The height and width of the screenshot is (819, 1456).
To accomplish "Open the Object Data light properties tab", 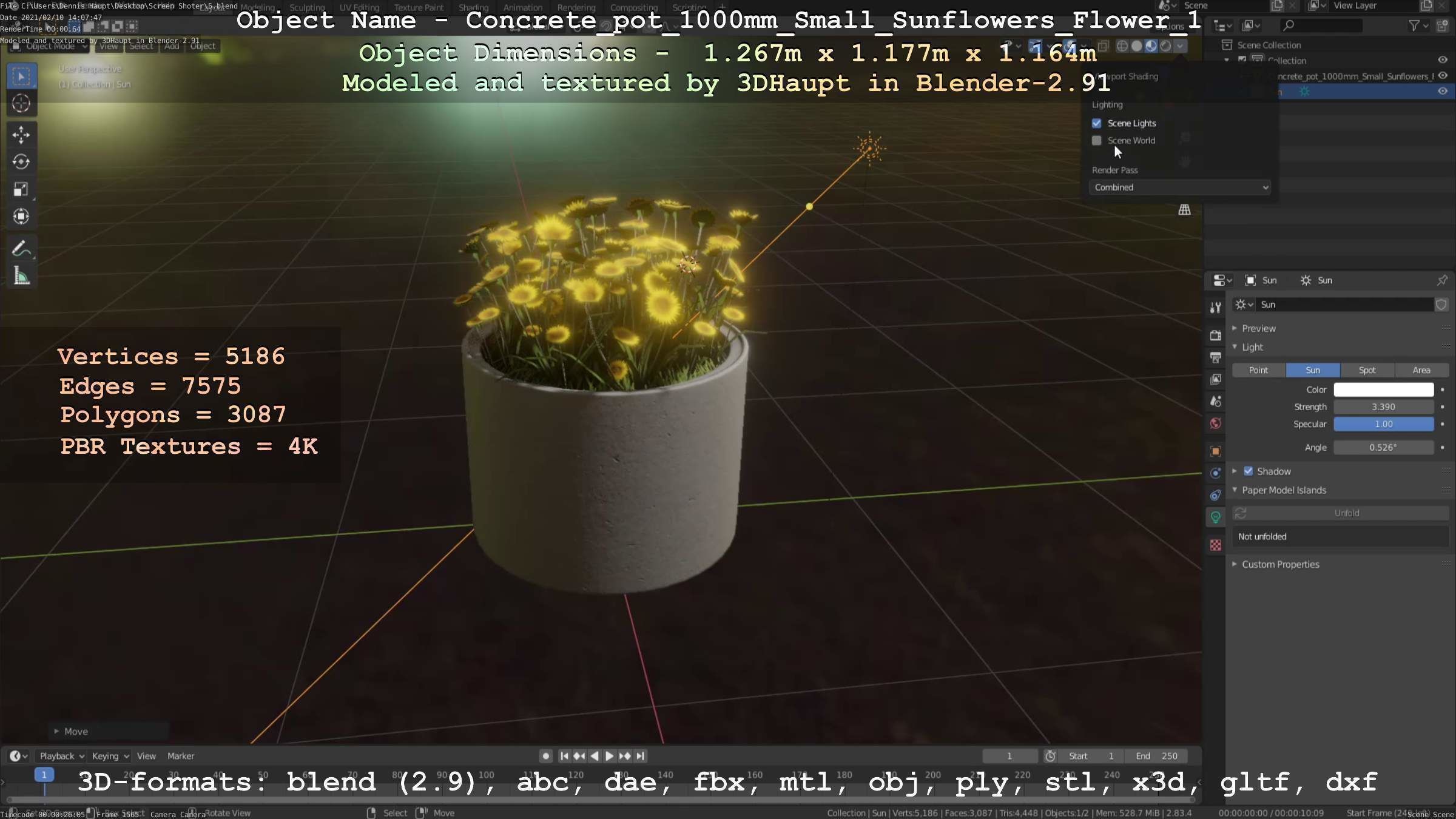I will 1216,517.
